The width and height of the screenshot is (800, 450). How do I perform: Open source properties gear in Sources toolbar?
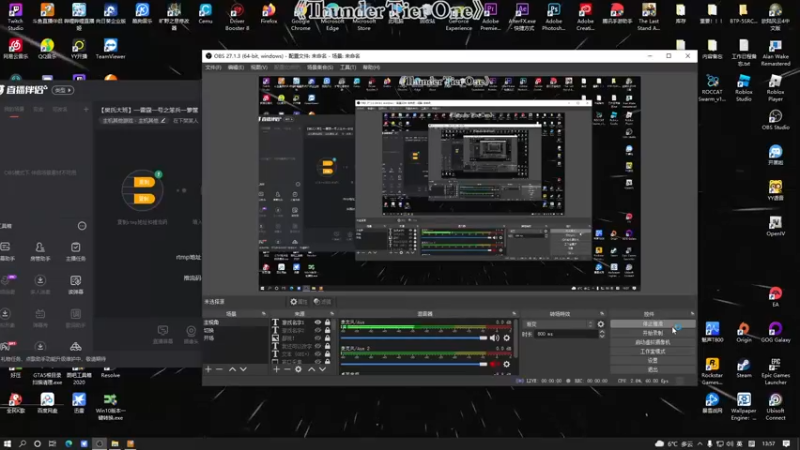298,369
